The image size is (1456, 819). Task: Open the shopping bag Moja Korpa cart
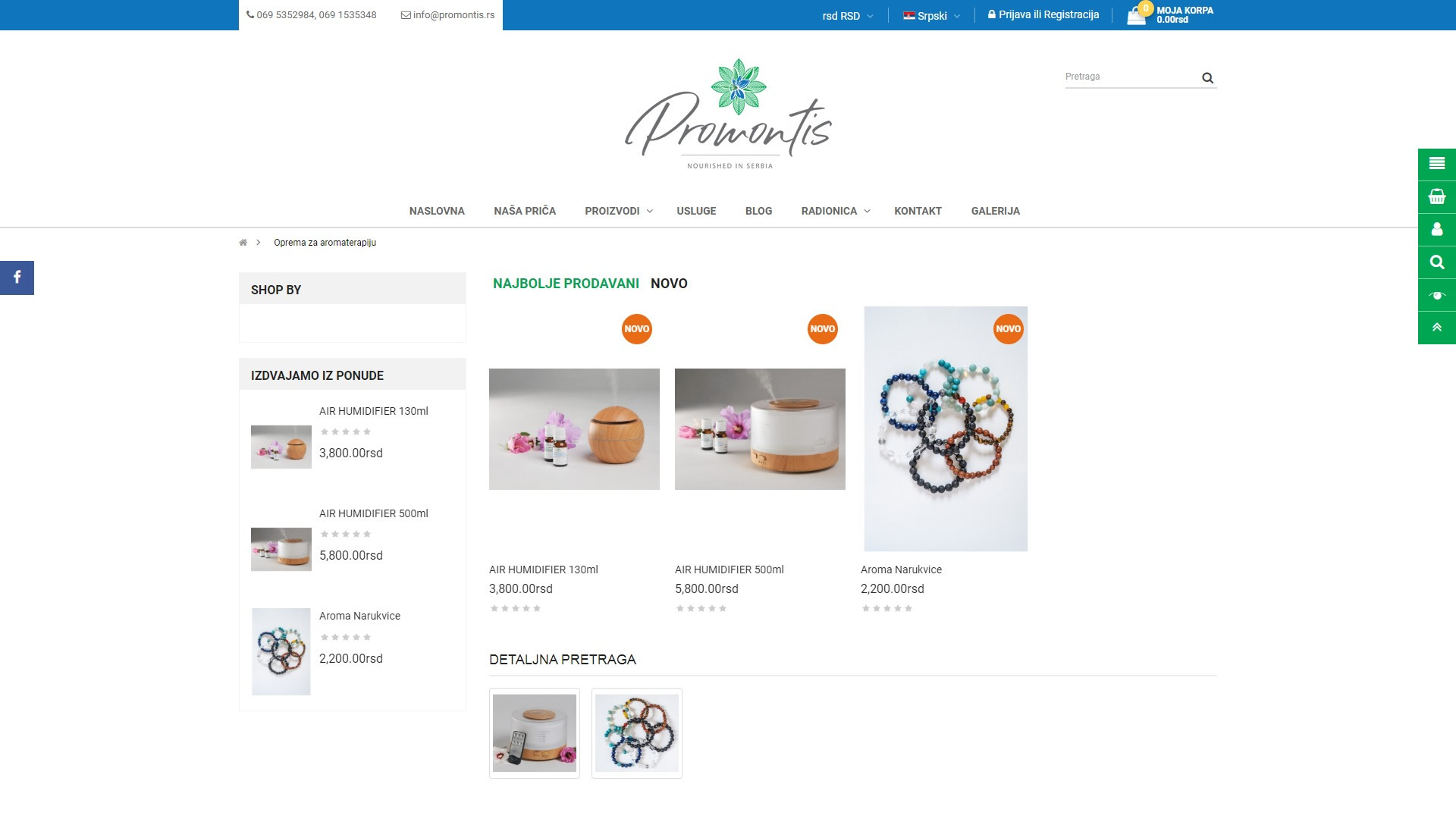(1170, 14)
